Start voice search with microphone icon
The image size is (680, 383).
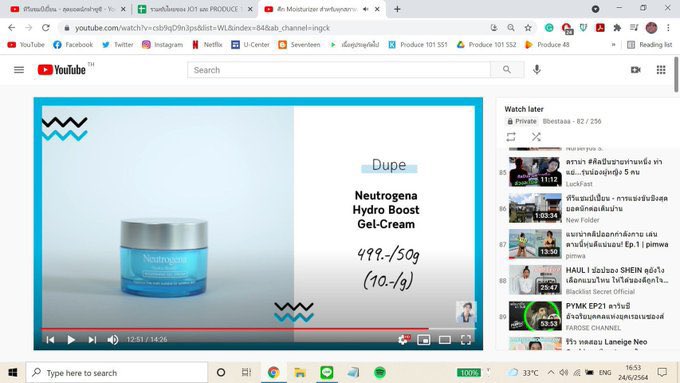point(537,70)
